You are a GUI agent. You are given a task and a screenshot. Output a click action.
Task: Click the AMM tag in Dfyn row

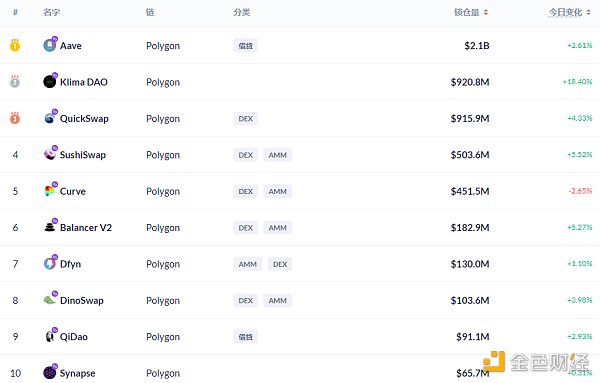248,264
